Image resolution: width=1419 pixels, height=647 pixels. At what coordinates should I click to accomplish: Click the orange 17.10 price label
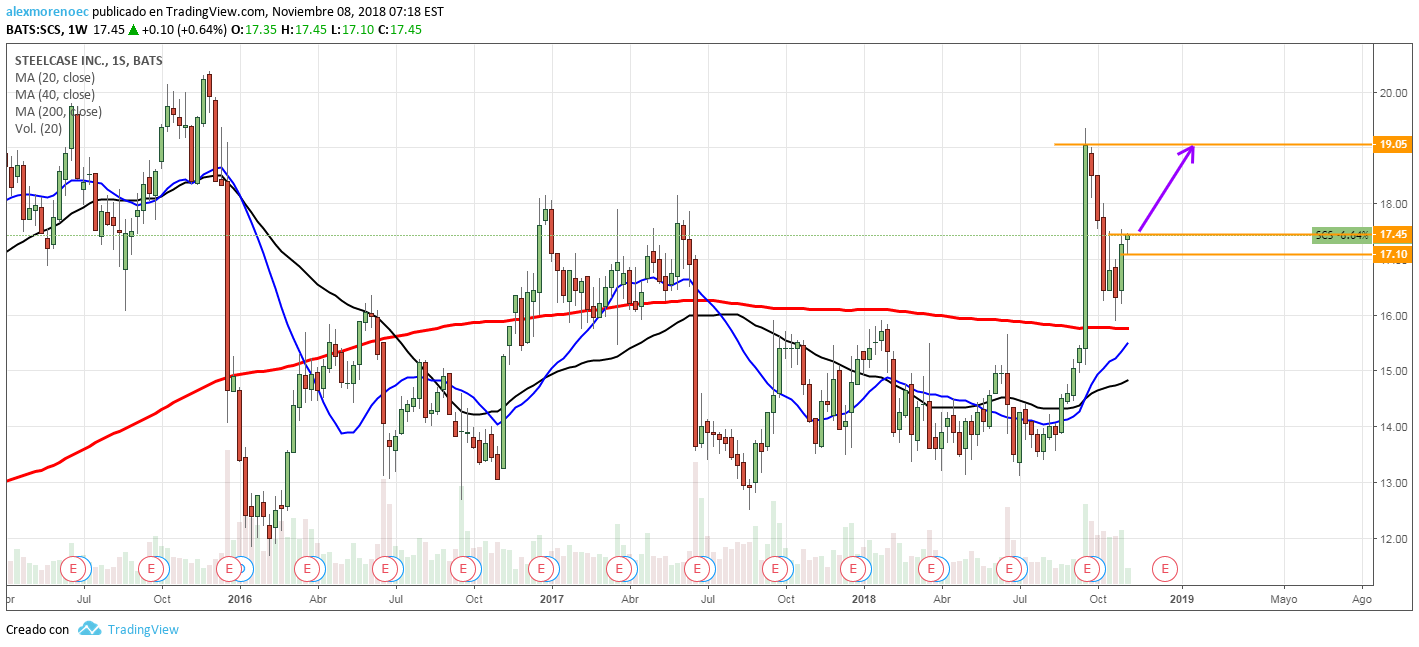[x=1393, y=255]
